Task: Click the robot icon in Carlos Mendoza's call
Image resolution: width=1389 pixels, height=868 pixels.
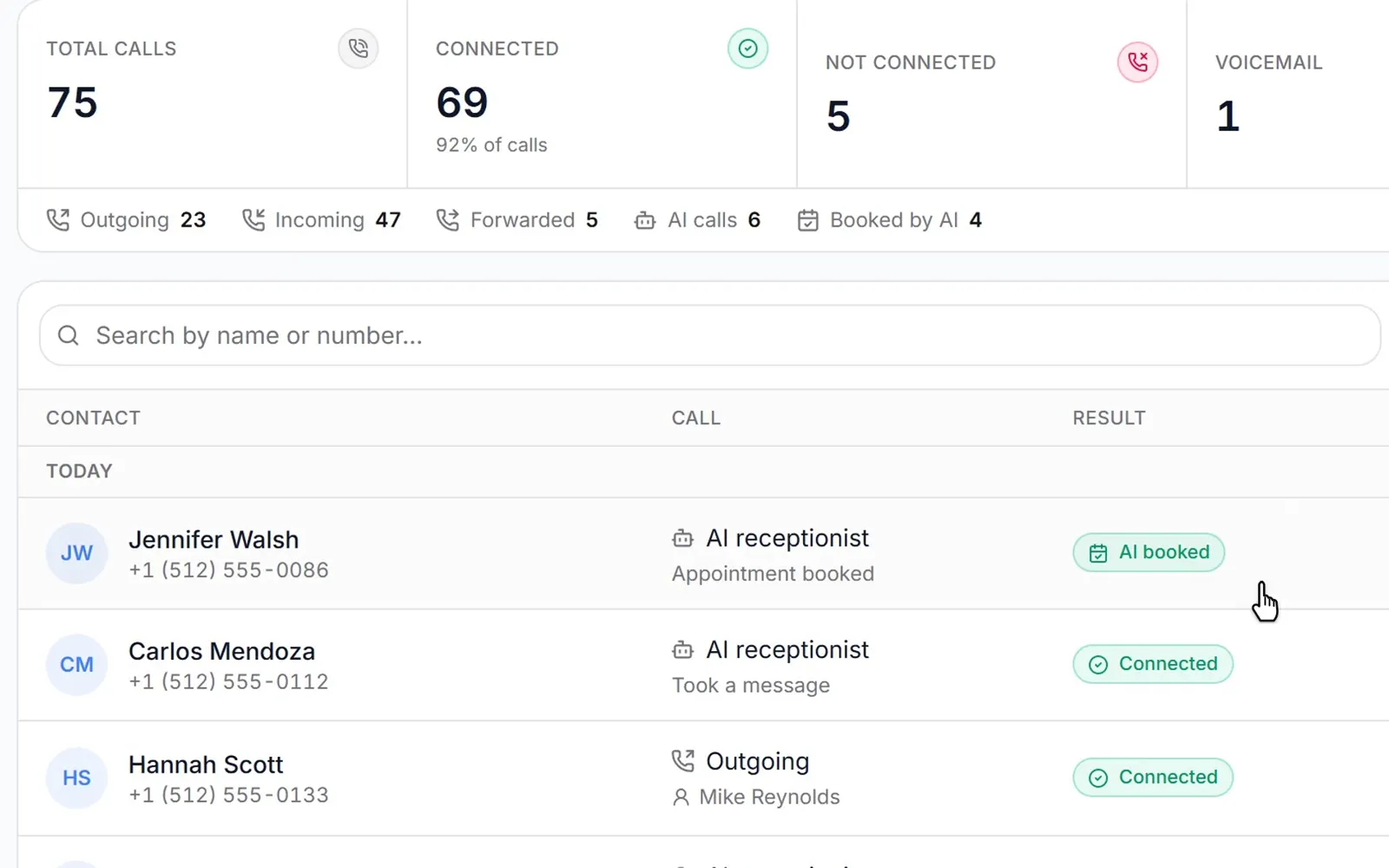Action: [683, 649]
